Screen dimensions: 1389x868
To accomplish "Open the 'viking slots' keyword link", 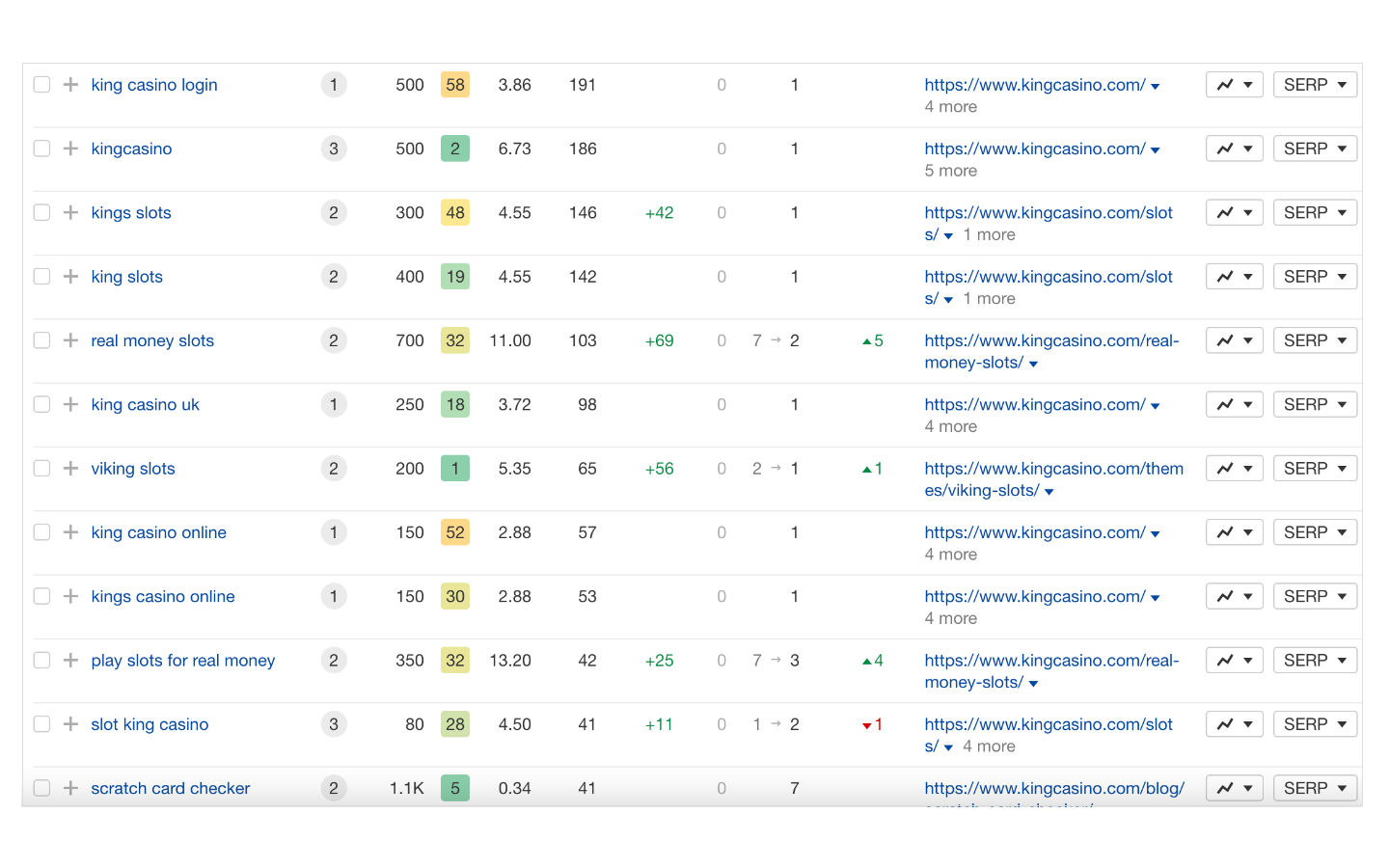I will [133, 469].
